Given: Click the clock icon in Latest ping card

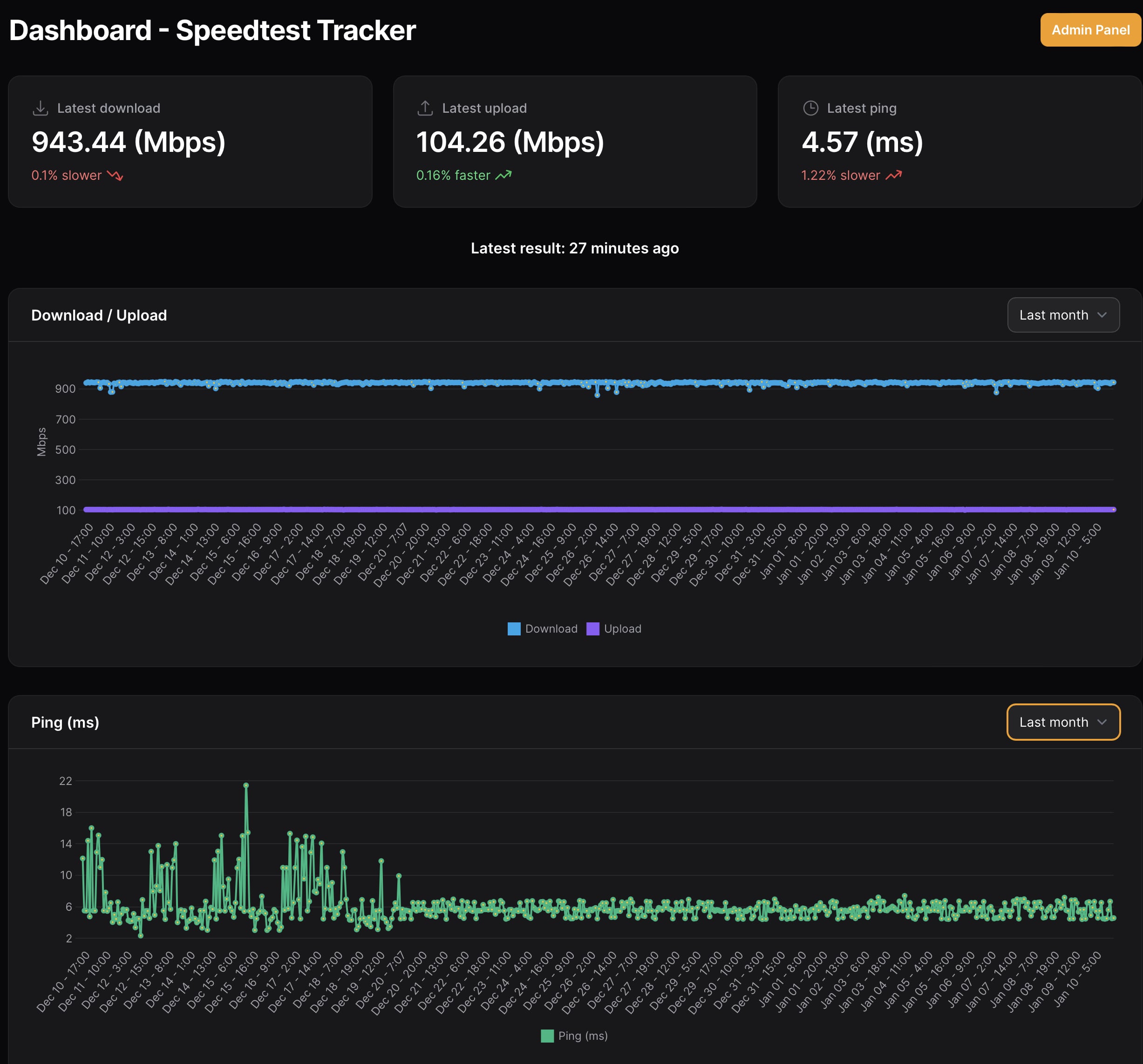Looking at the screenshot, I should (810, 108).
